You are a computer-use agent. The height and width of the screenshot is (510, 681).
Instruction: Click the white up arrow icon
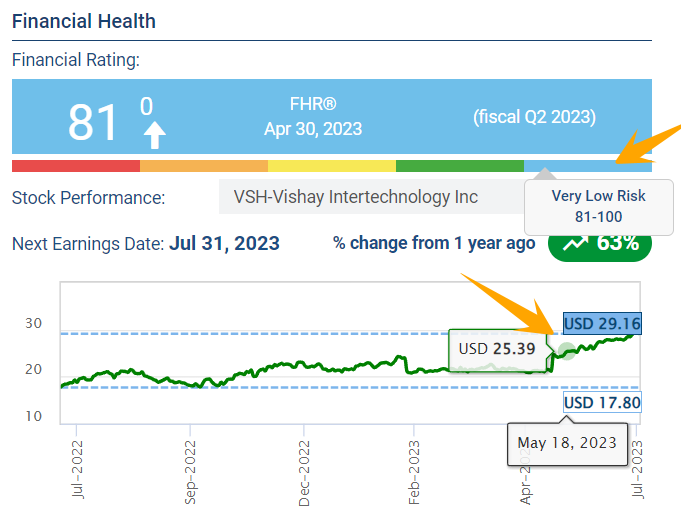pos(155,135)
